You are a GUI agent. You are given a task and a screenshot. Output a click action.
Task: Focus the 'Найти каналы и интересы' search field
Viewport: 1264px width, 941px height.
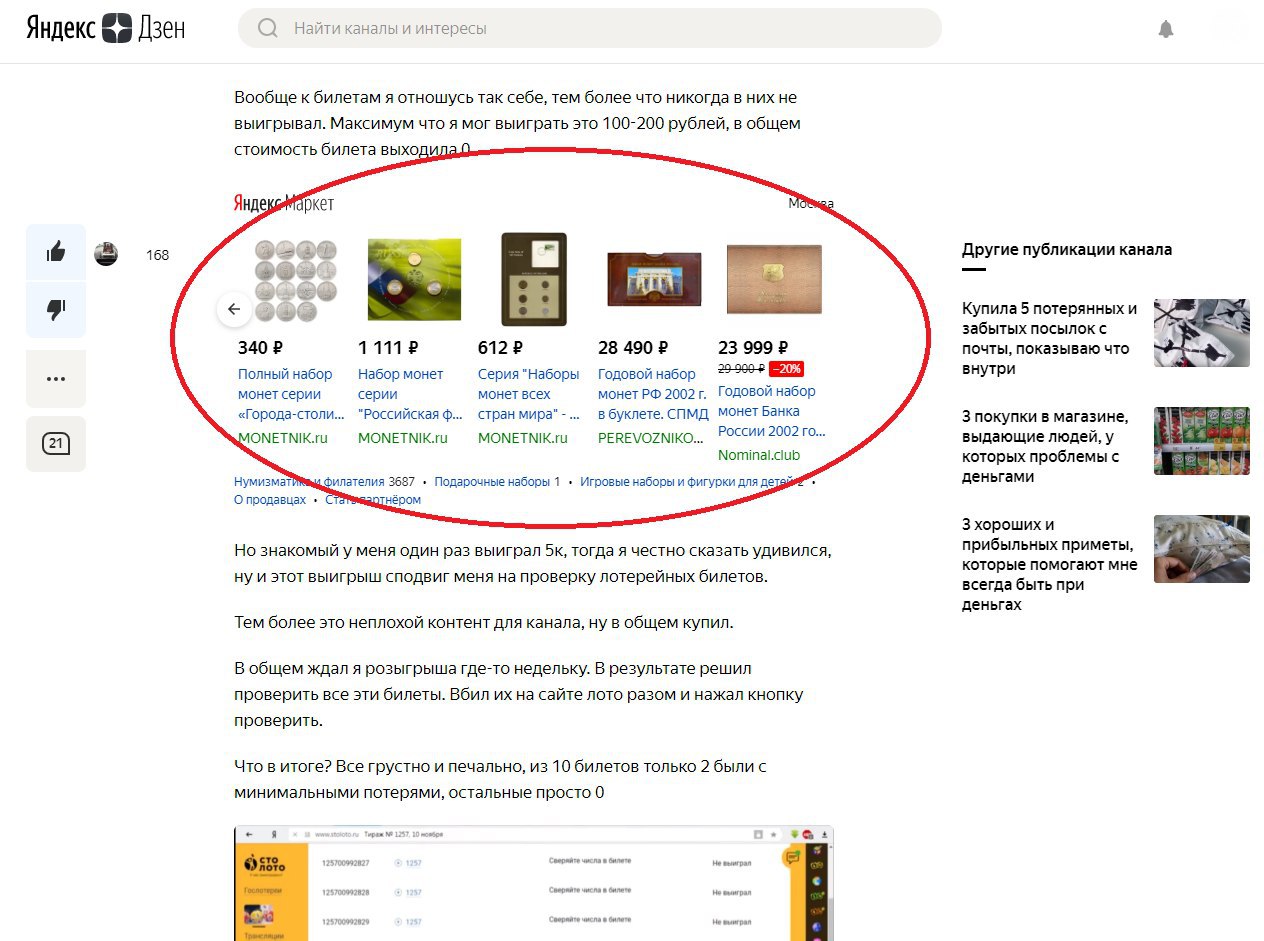590,28
